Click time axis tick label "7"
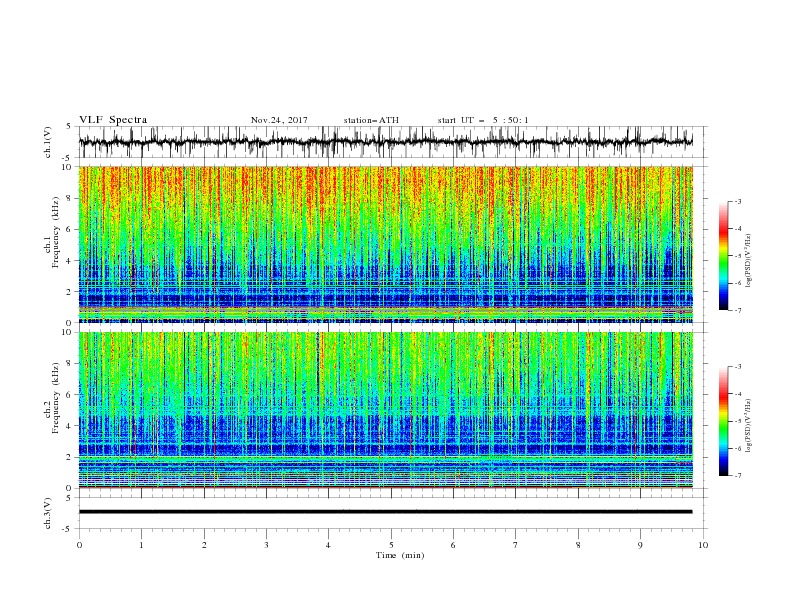 coord(516,545)
